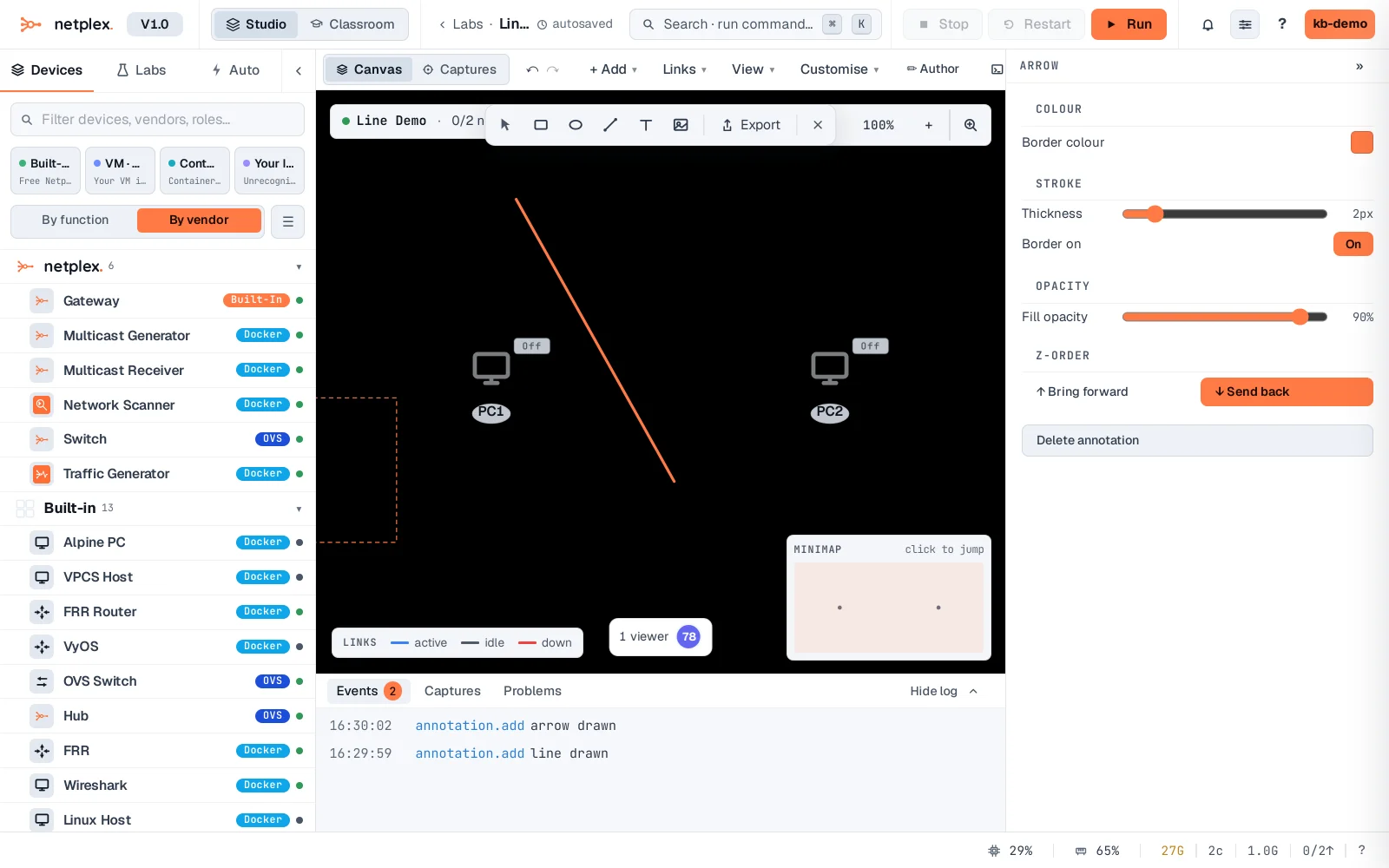1389x868 pixels.
Task: Switch to the Labs sidebar tab
Action: 142,70
